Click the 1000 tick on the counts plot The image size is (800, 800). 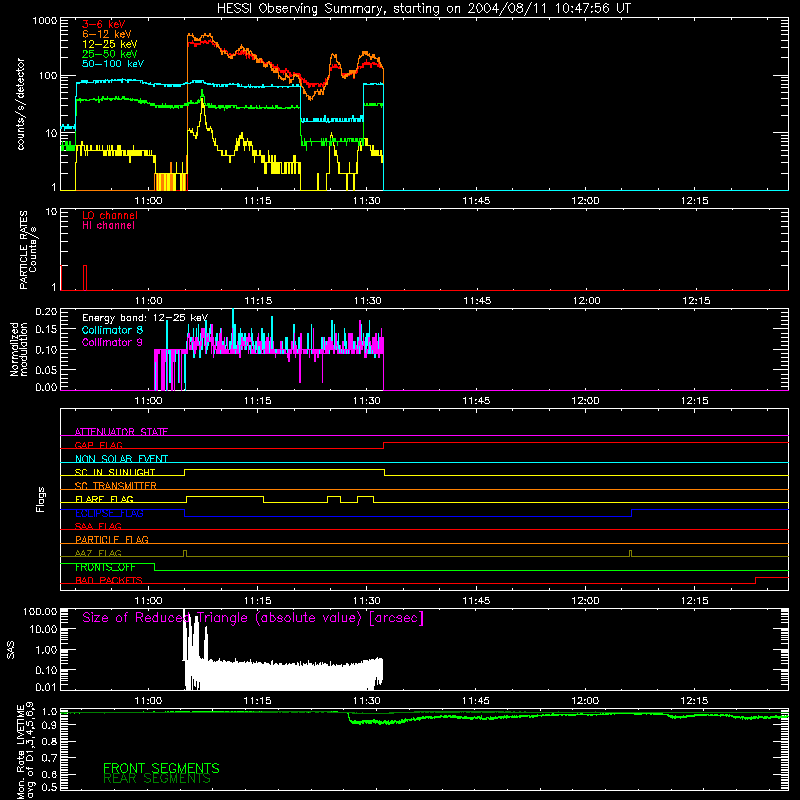tap(44, 21)
